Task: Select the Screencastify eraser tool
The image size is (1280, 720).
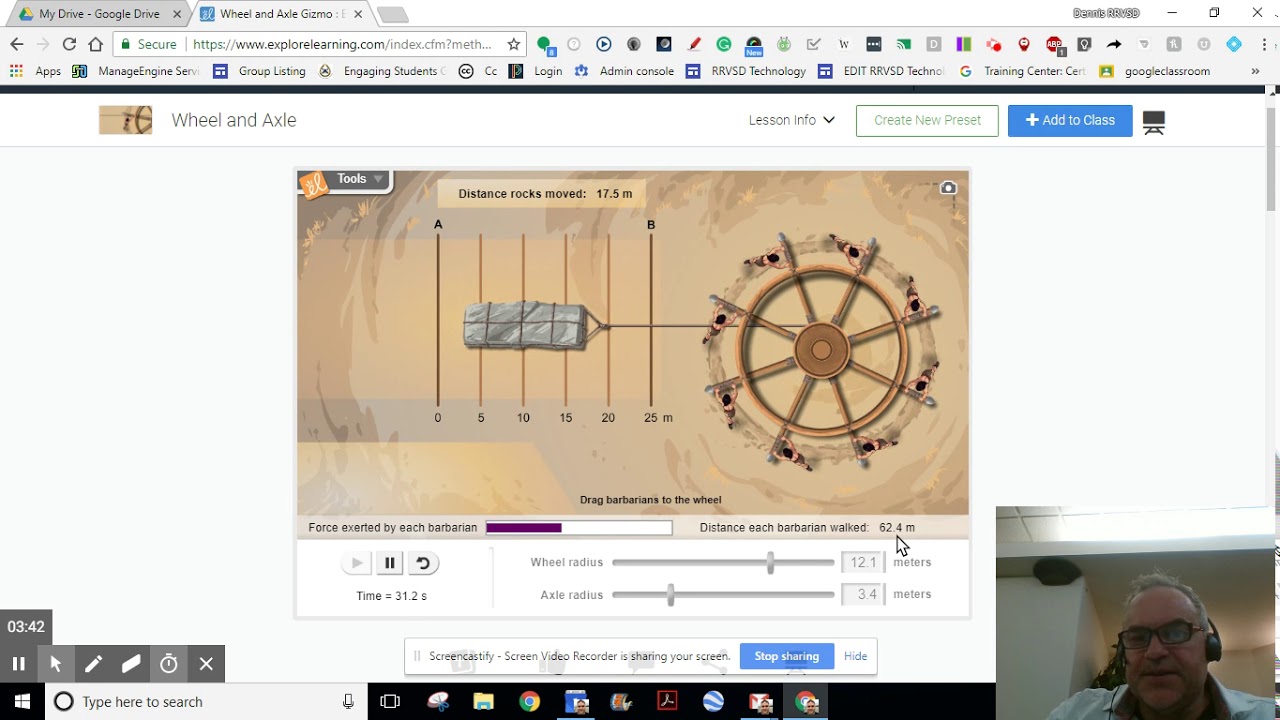Action: tap(131, 663)
